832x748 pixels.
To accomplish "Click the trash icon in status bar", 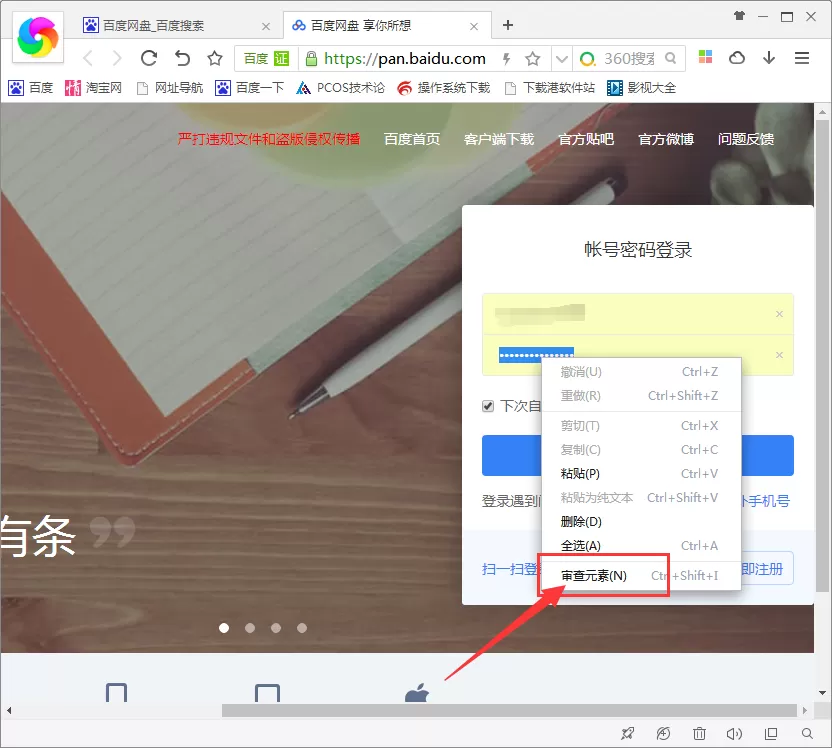I will pyautogui.click(x=699, y=734).
